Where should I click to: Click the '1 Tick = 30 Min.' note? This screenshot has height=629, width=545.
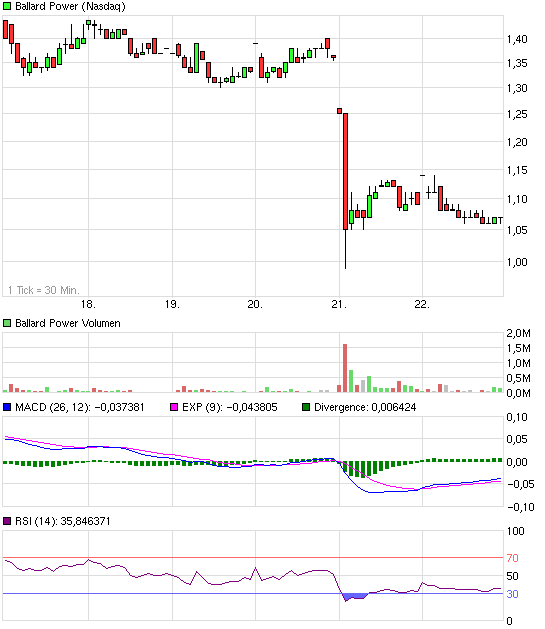click(43, 290)
